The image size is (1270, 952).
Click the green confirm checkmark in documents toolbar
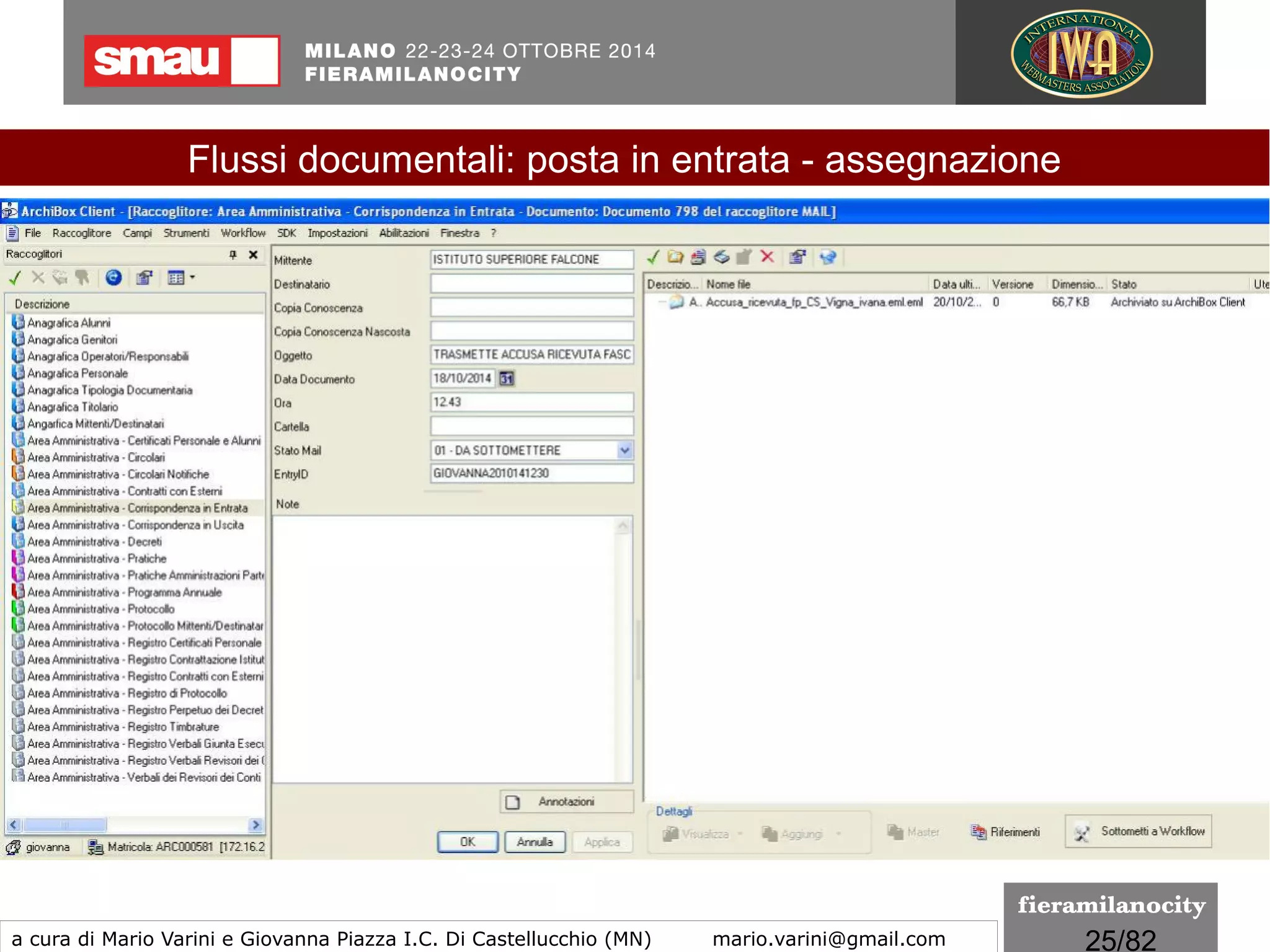pos(653,257)
